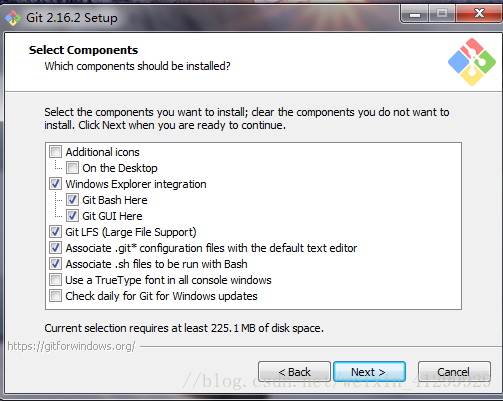The width and height of the screenshot is (503, 401).
Task: Click the Git icon in title bar
Action: tap(13, 18)
